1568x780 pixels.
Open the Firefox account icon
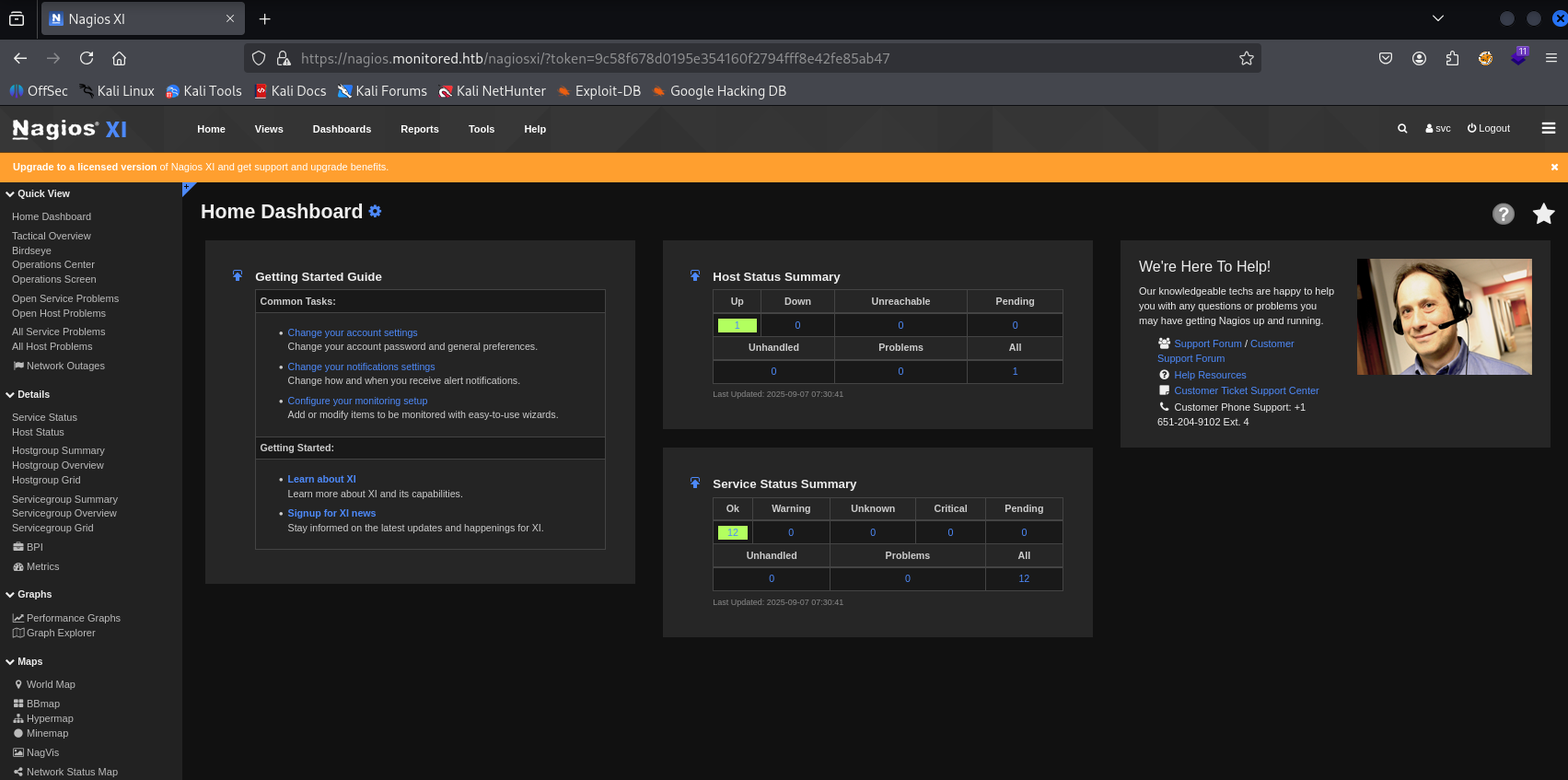point(1419,58)
